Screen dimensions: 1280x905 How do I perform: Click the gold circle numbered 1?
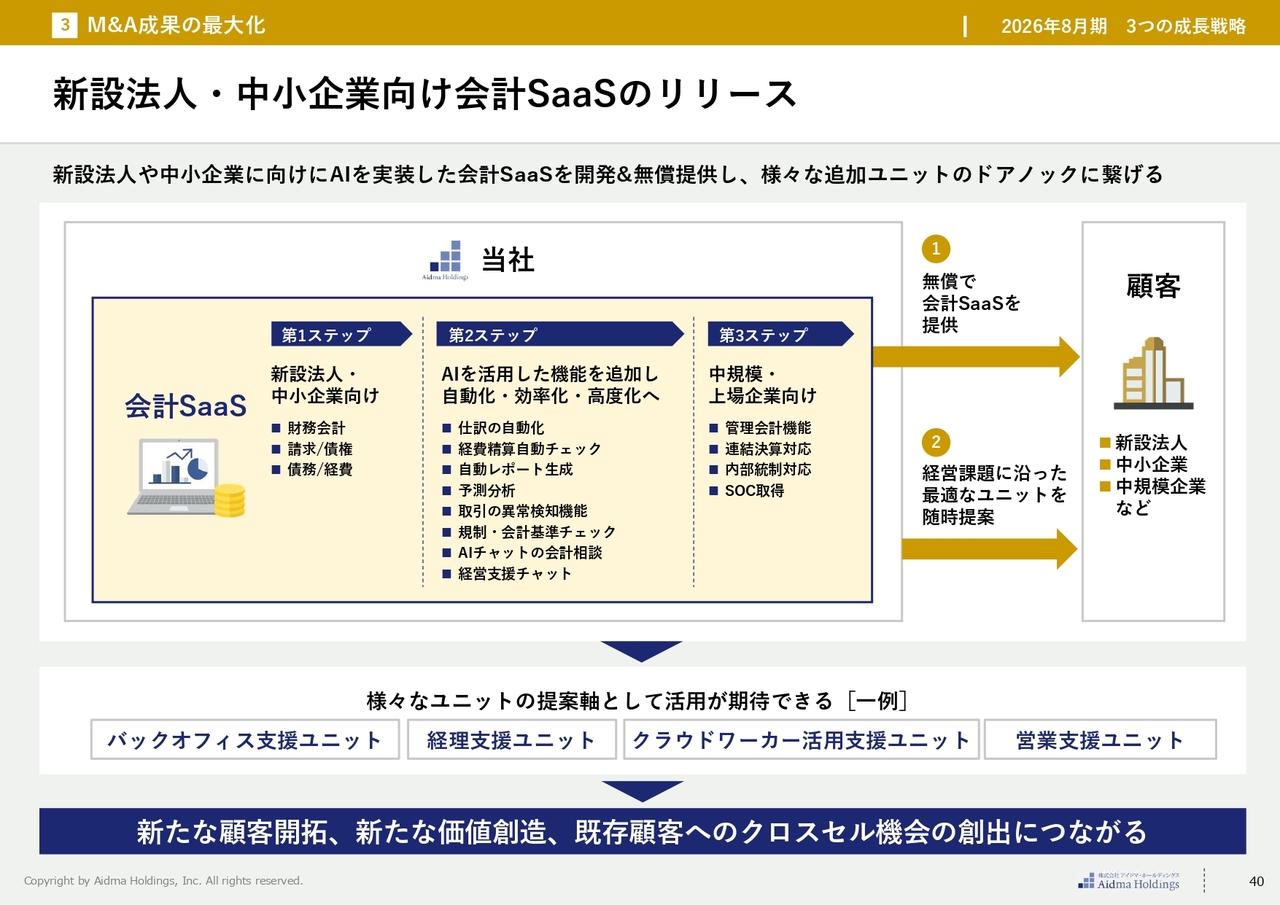click(936, 248)
